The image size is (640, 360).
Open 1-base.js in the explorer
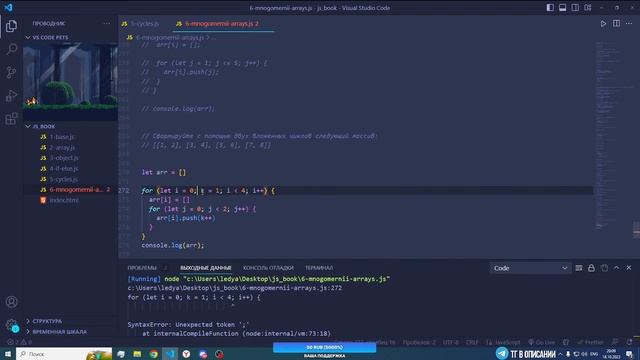coord(61,137)
